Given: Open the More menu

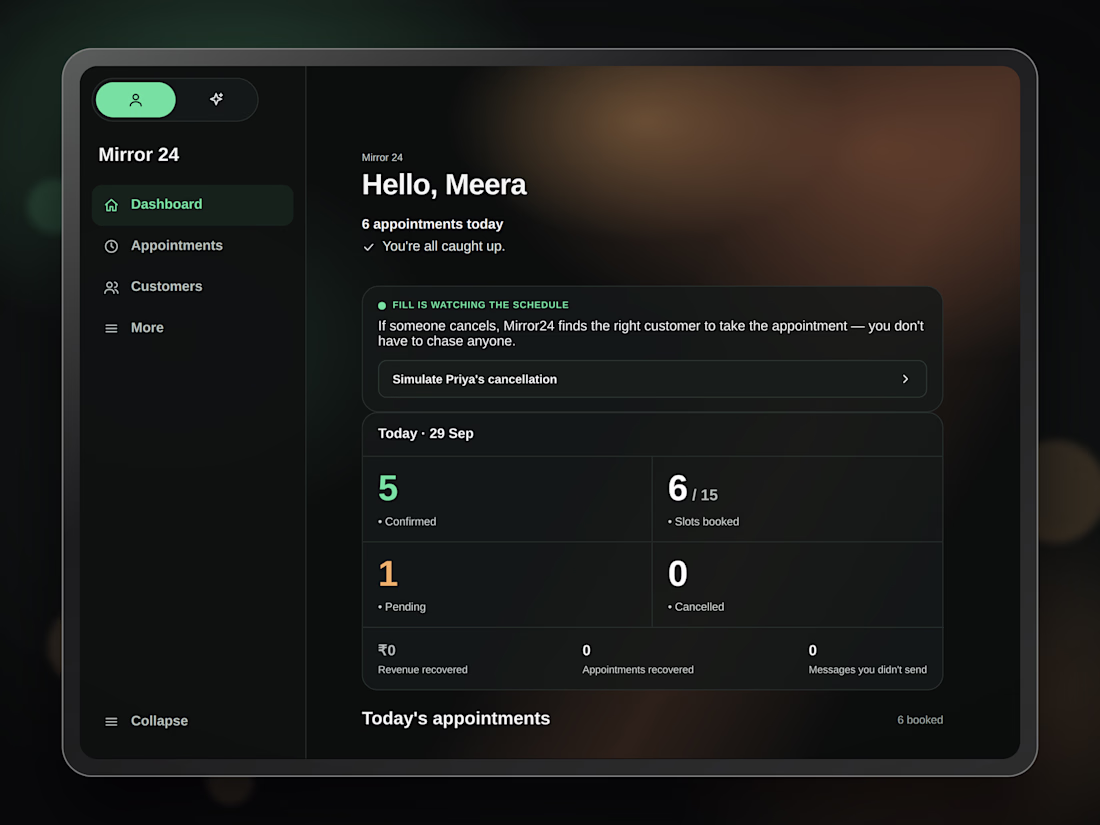Looking at the screenshot, I should (x=192, y=328).
